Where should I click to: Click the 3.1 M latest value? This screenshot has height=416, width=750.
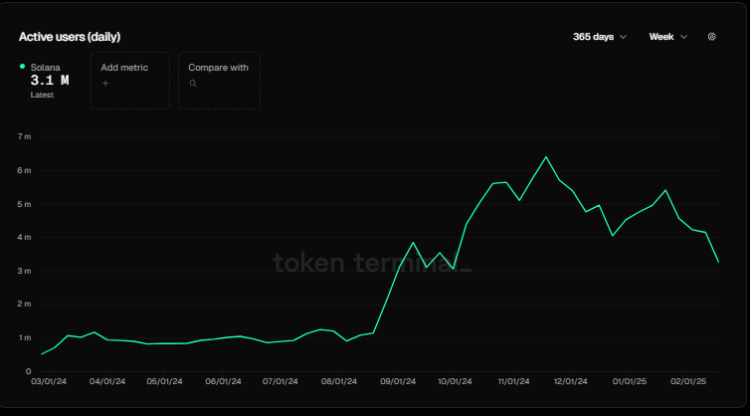pyautogui.click(x=50, y=80)
